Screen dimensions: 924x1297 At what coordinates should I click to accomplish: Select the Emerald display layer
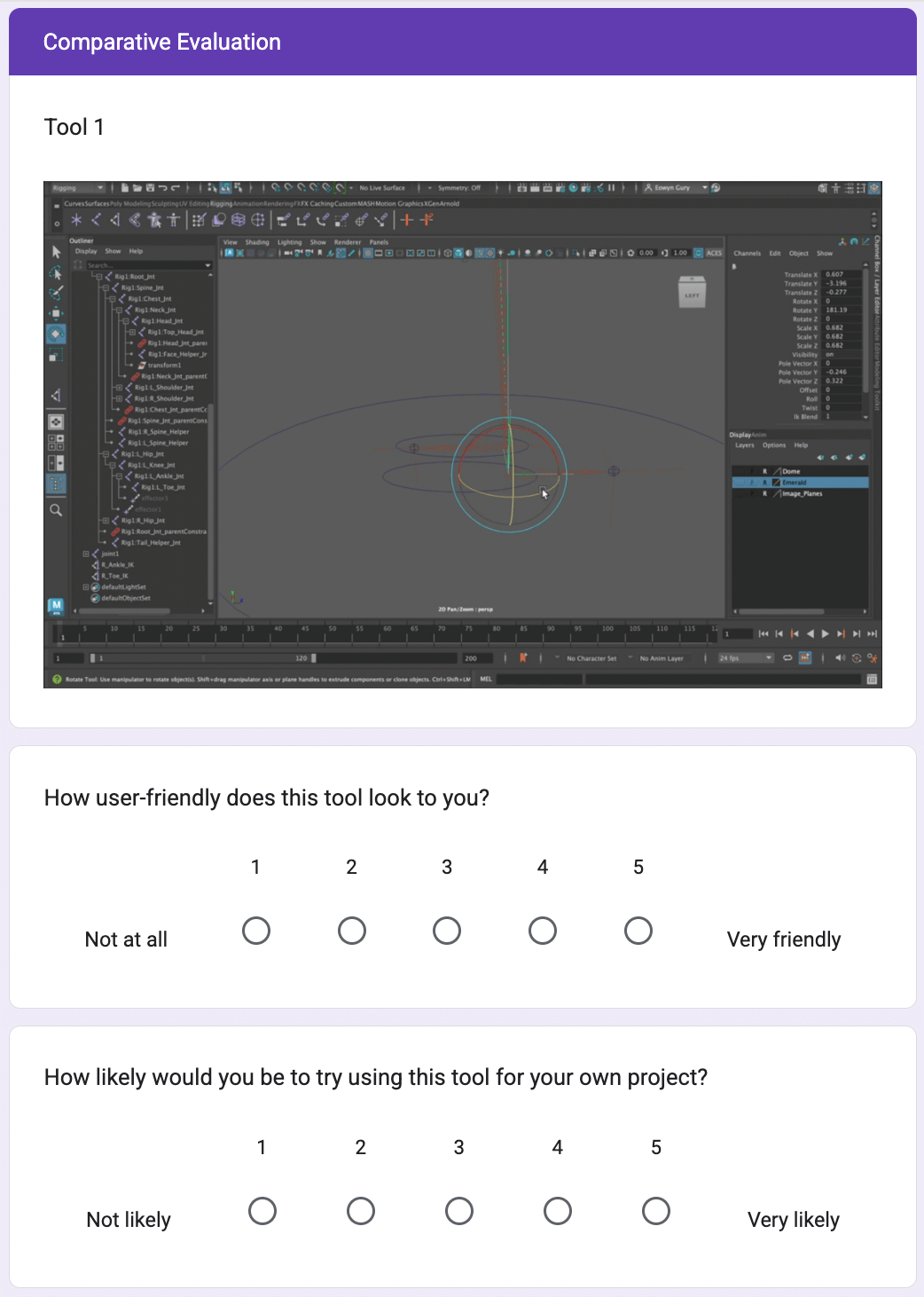click(x=795, y=483)
